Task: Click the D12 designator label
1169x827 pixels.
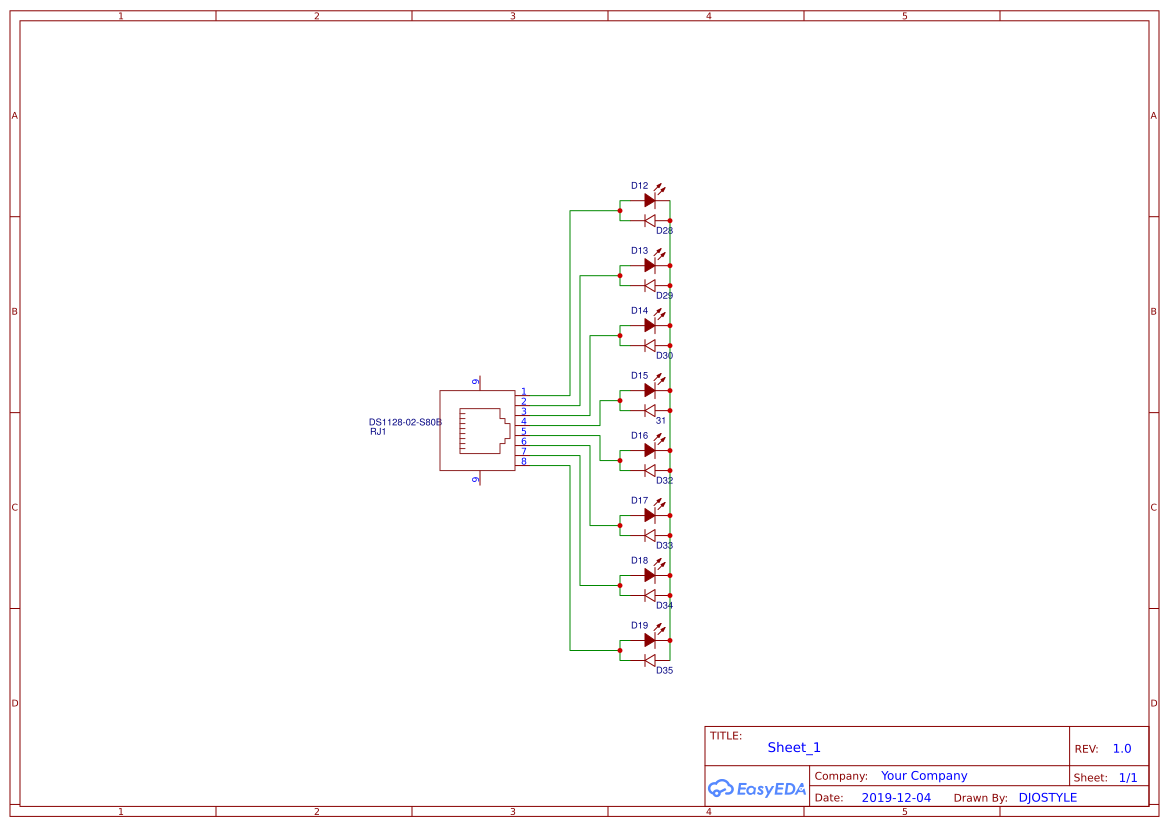Action: point(640,186)
